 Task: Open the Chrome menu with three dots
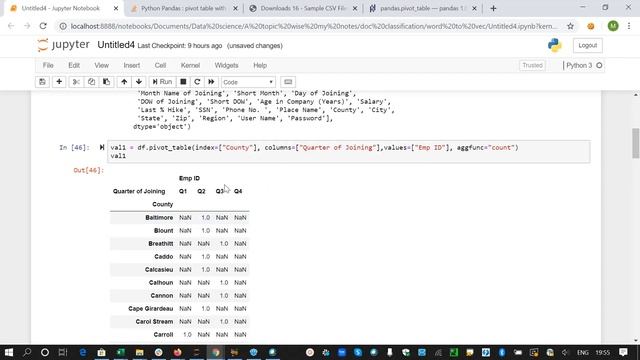click(x=629, y=26)
